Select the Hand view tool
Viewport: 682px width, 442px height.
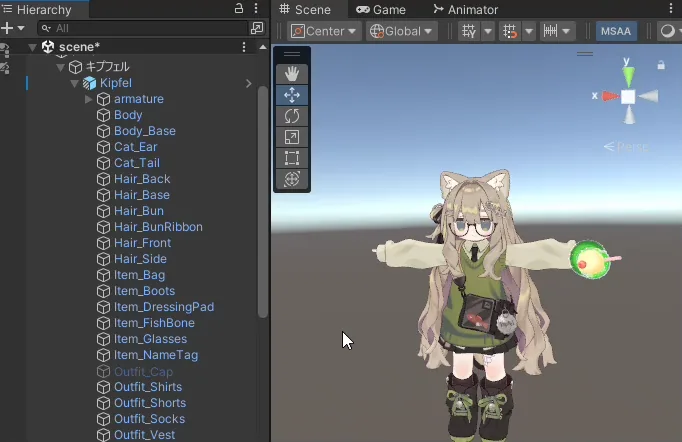[292, 74]
